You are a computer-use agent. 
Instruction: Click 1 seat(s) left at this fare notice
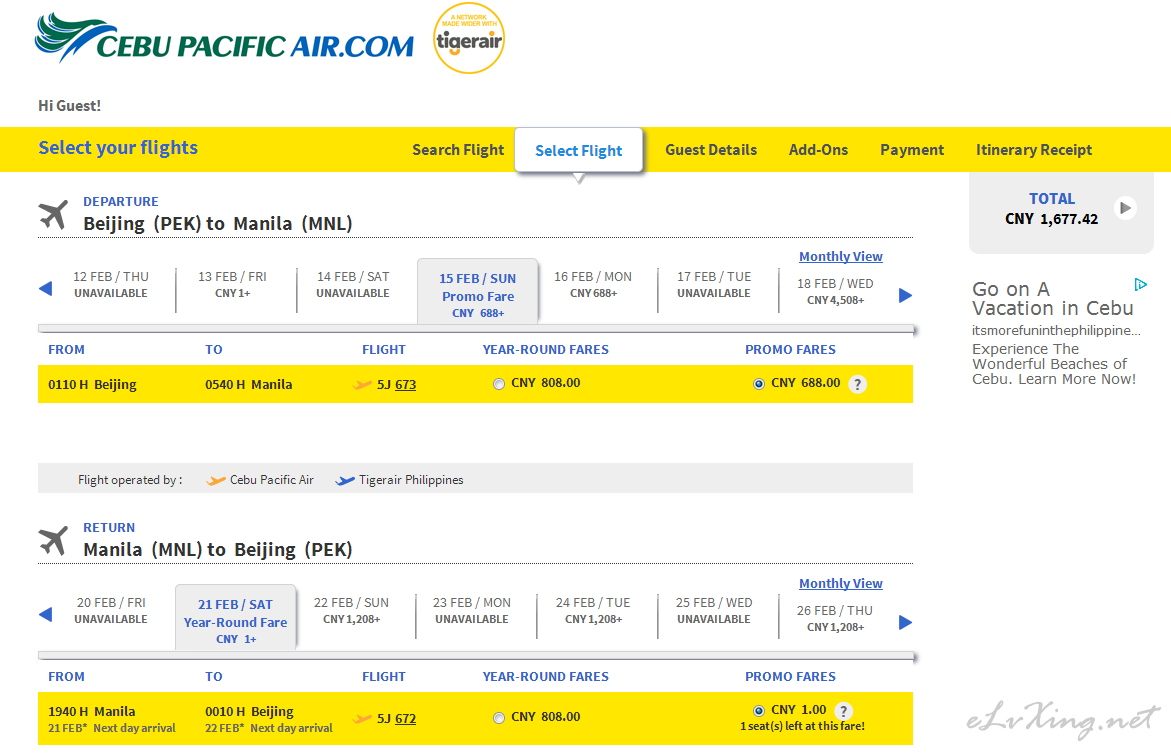pyautogui.click(x=803, y=726)
